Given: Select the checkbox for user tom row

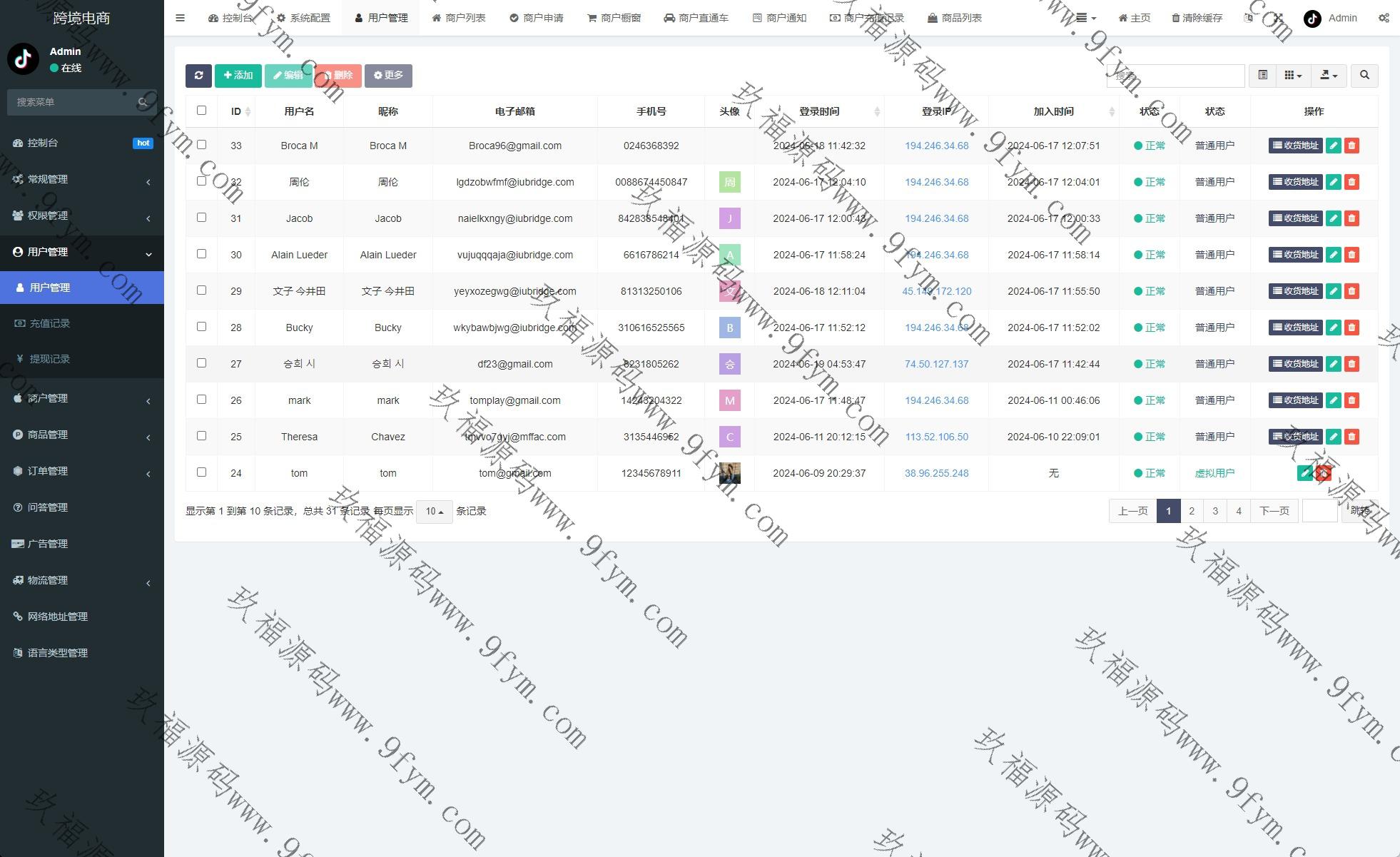Looking at the screenshot, I should pyautogui.click(x=201, y=472).
